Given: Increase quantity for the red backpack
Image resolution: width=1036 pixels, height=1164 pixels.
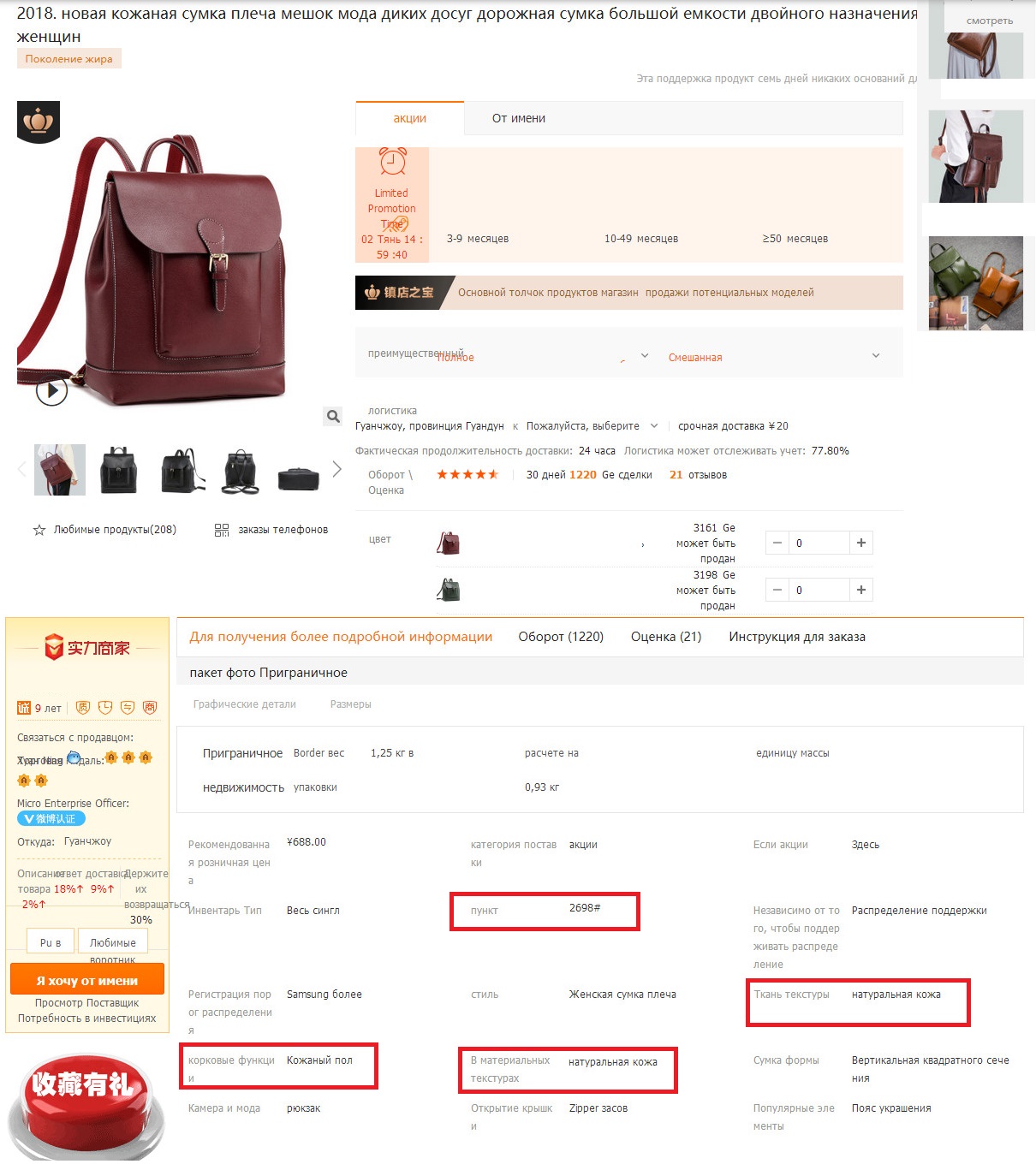Looking at the screenshot, I should (861, 543).
